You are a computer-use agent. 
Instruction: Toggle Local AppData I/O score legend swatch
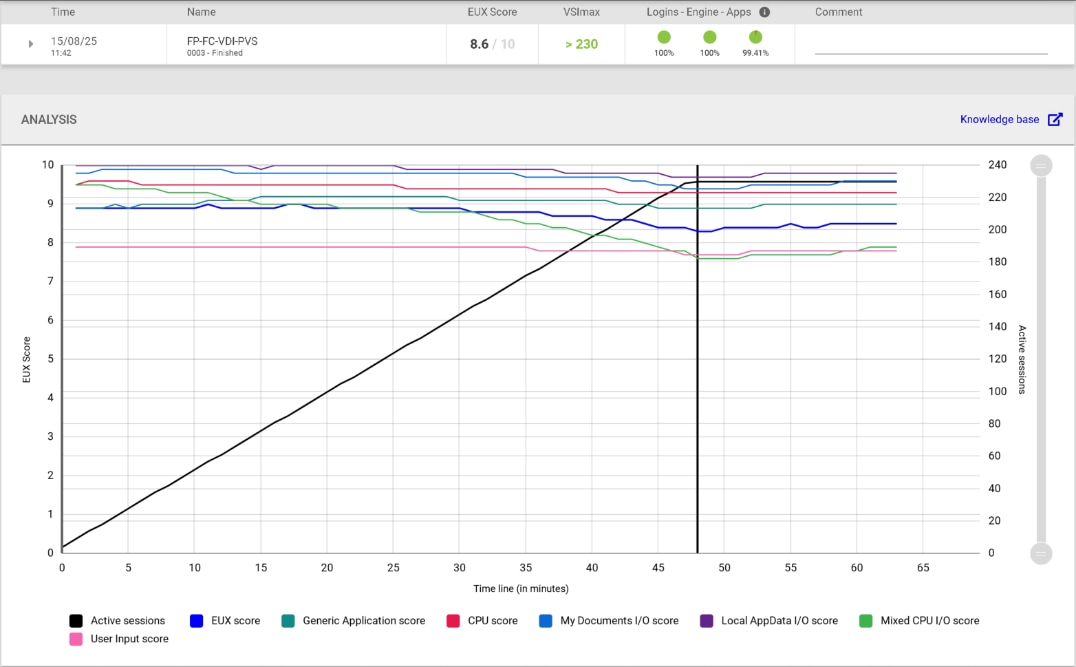[706, 620]
